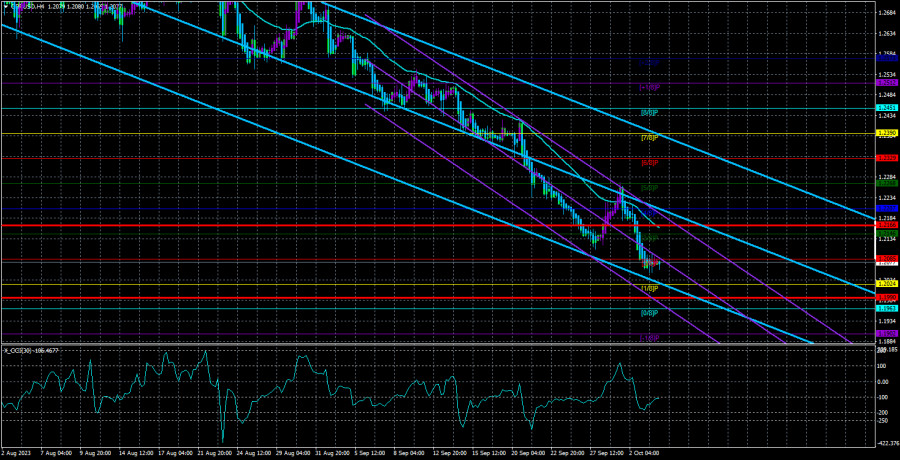Select the 1.2024 yellow price tag

pos(885,284)
